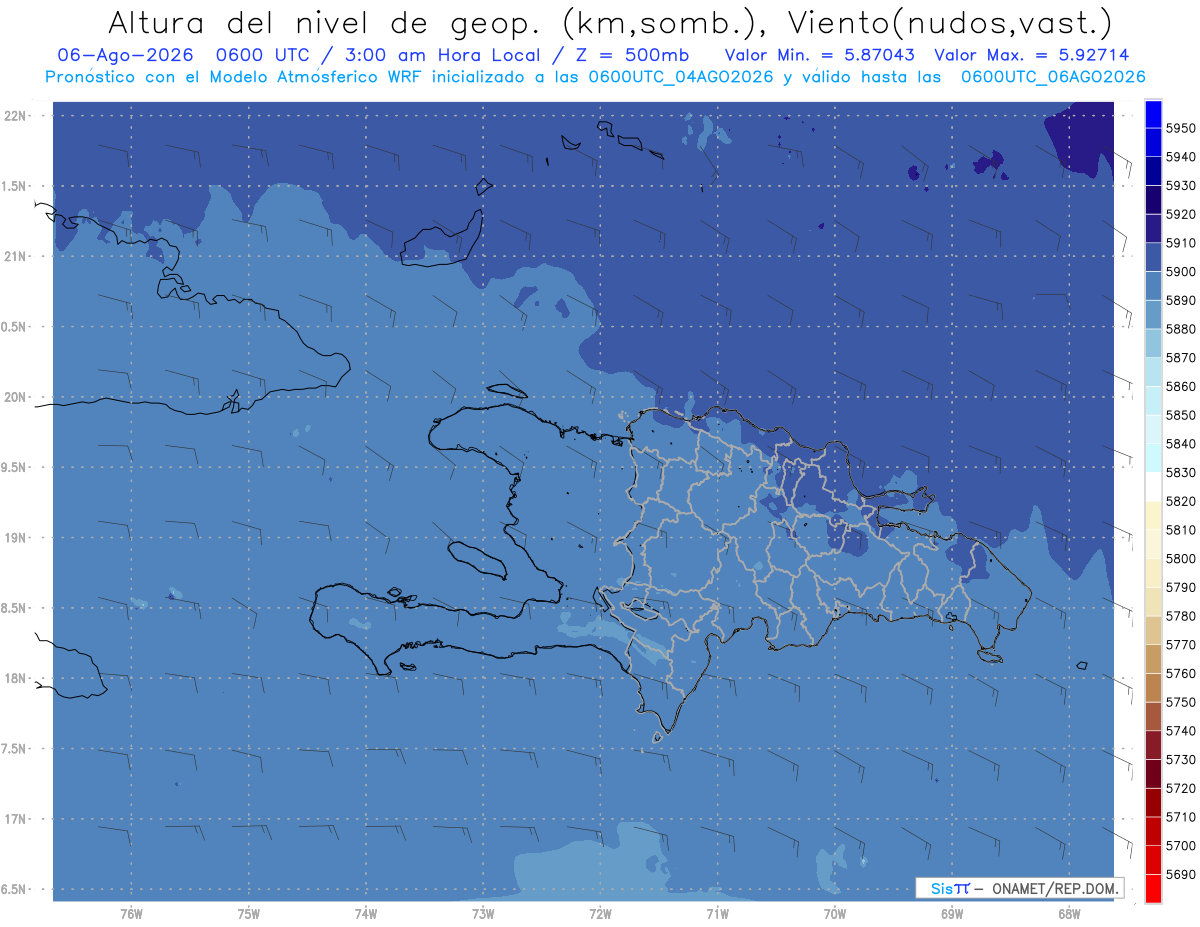Pick the colorbar swatch between 5900 and 5910
This screenshot has height=927, width=1200.
coord(1153,257)
